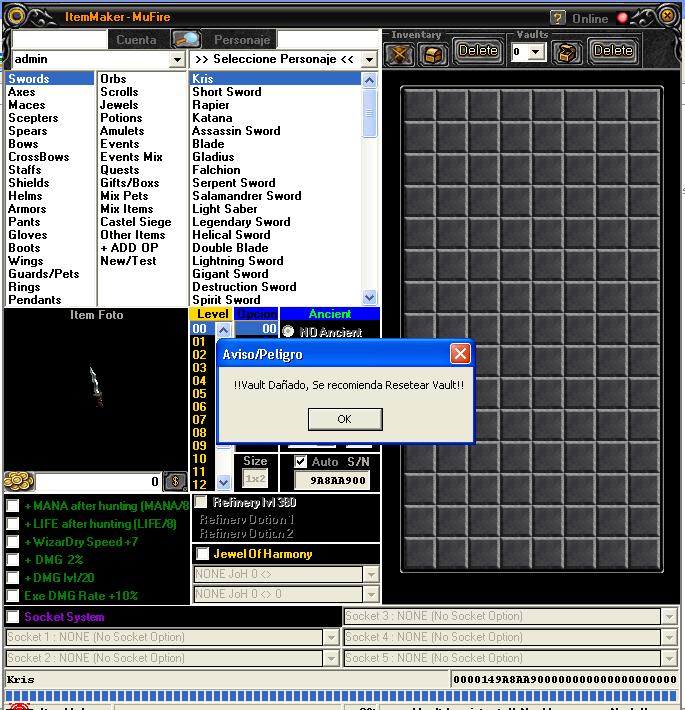Uncheck the Auto S/N checkbox

301,462
